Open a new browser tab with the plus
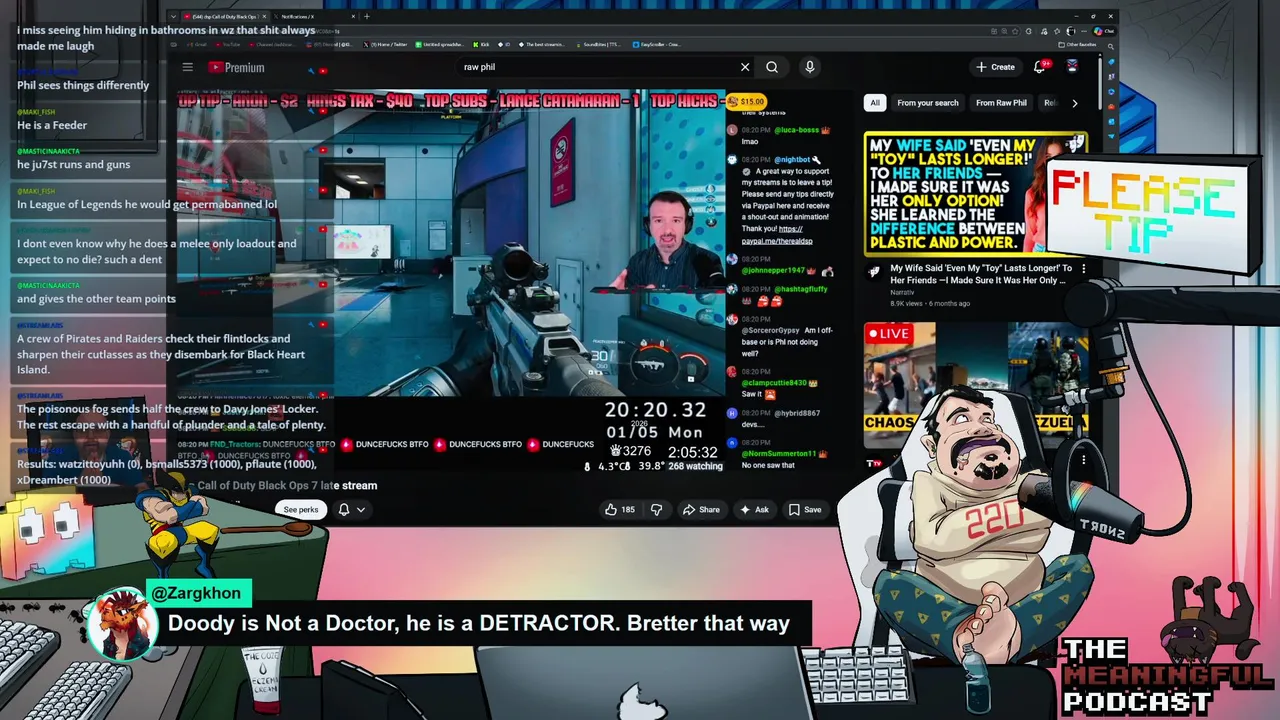Viewport: 1280px width, 720px height. click(367, 17)
